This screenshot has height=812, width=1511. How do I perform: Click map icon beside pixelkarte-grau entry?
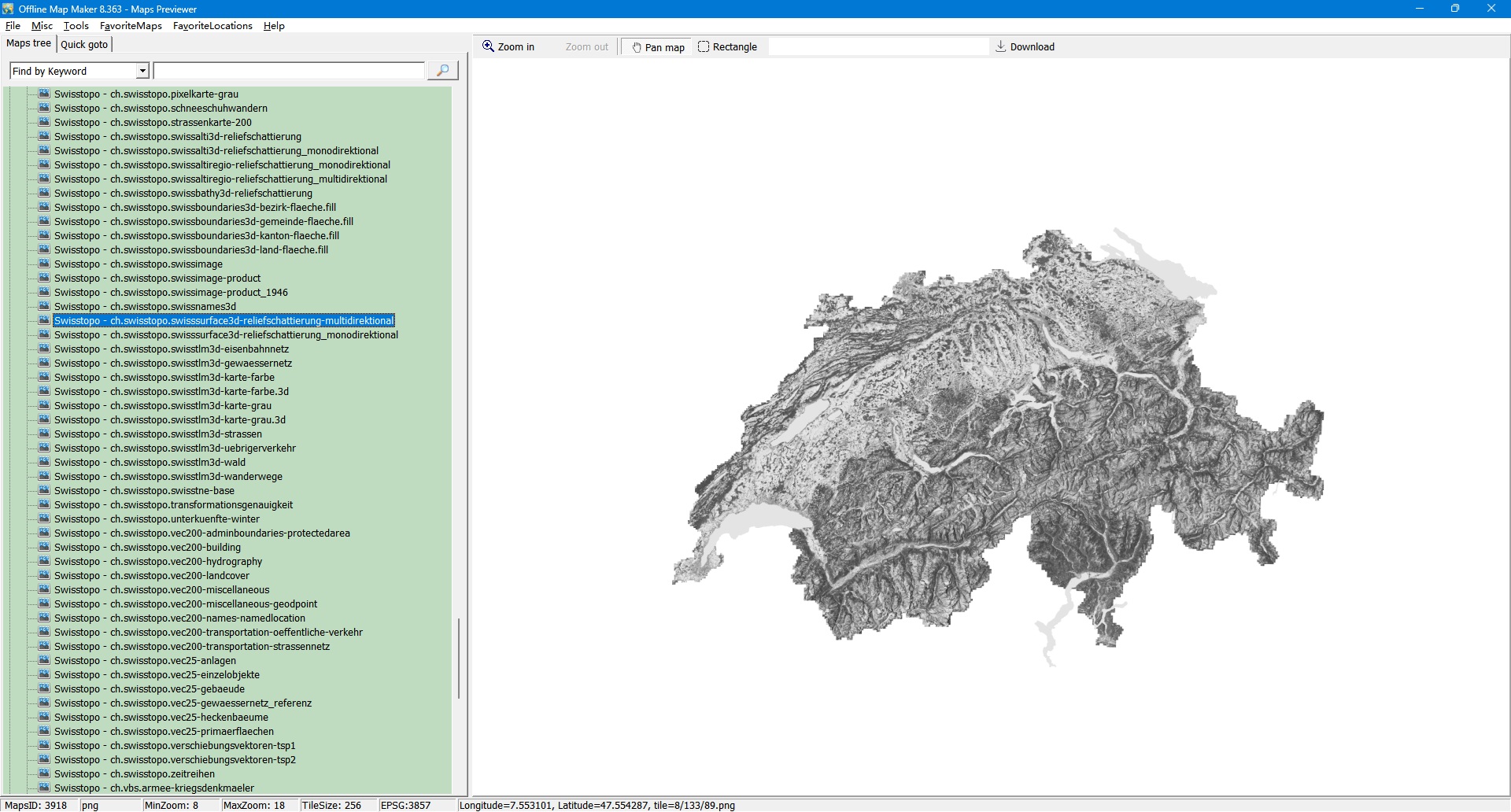pyautogui.click(x=44, y=94)
